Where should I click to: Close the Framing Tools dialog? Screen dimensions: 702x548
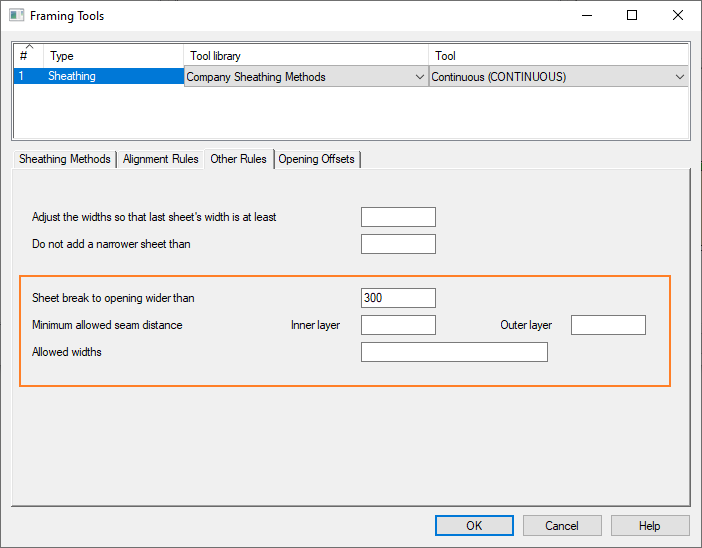678,16
